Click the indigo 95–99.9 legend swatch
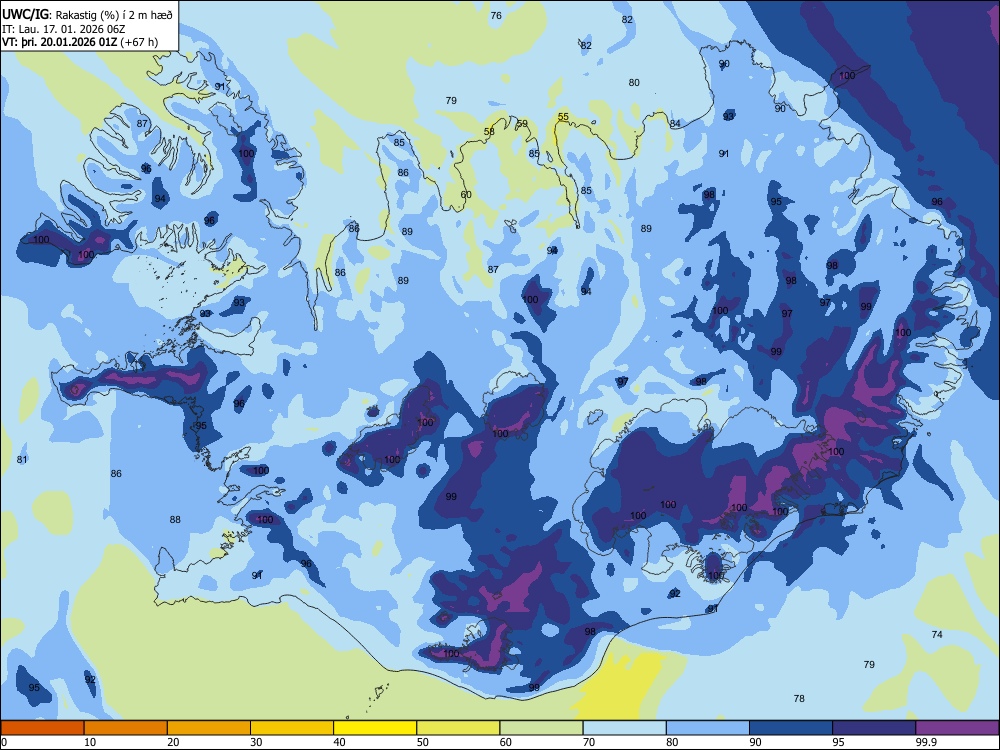This screenshot has height=750, width=1000. coord(874,728)
